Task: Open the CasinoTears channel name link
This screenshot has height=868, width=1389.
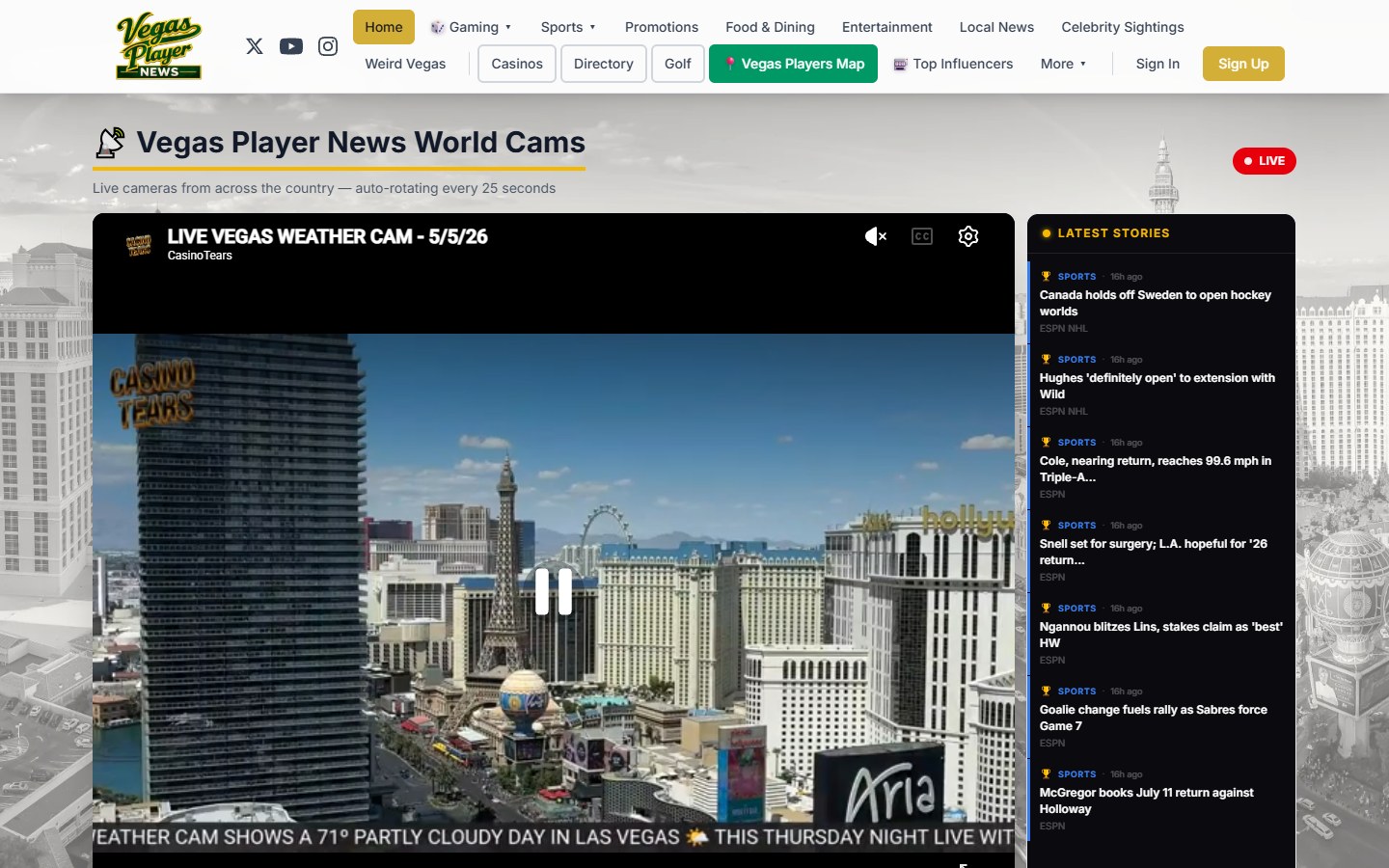Action: 200,256
